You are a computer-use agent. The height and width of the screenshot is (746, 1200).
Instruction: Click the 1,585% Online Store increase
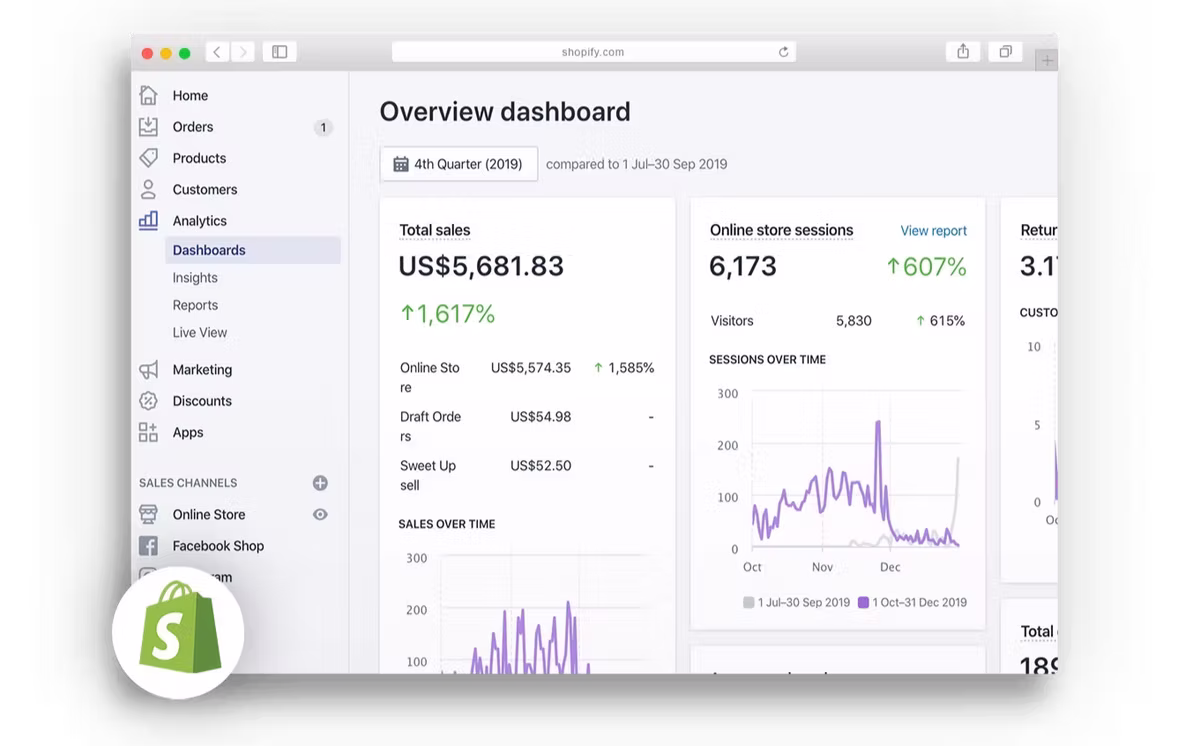[x=624, y=368]
